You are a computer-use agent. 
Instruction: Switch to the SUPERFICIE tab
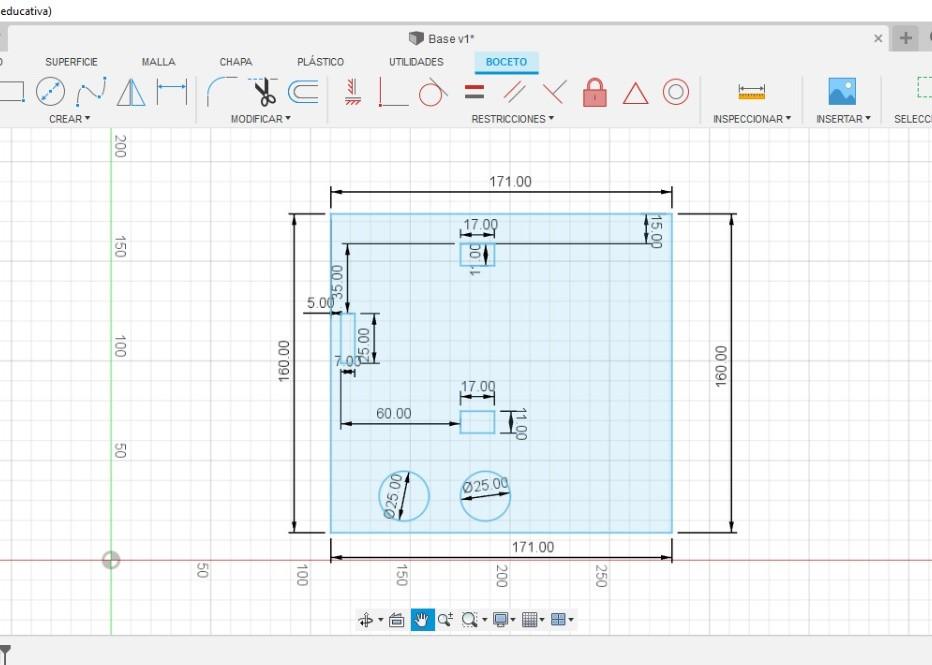[x=71, y=62]
